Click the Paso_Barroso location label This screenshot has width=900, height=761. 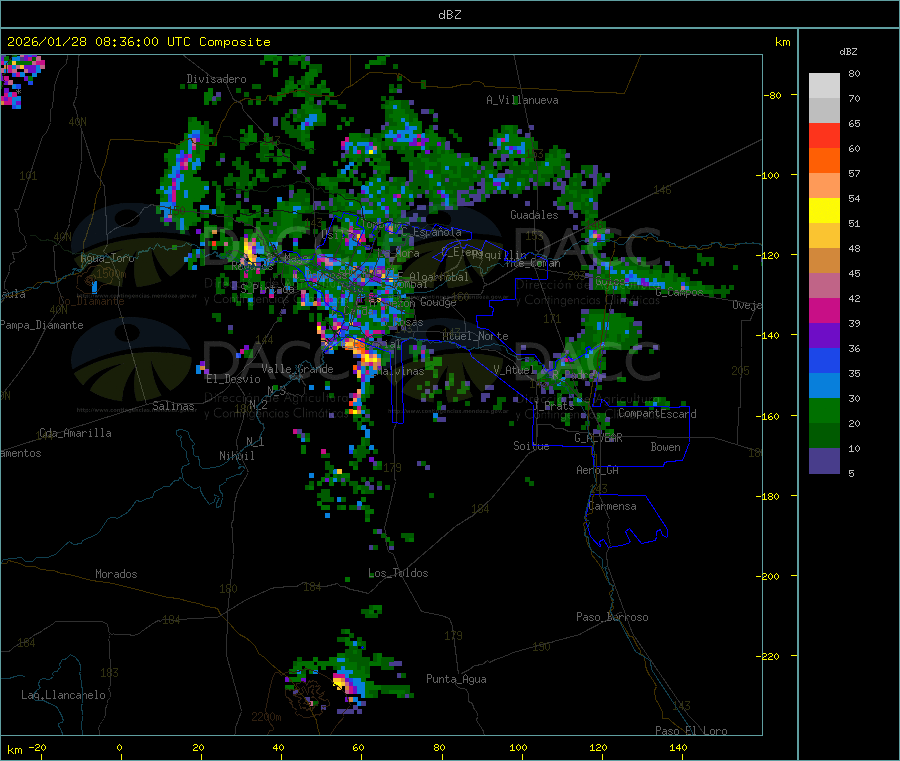point(612,617)
